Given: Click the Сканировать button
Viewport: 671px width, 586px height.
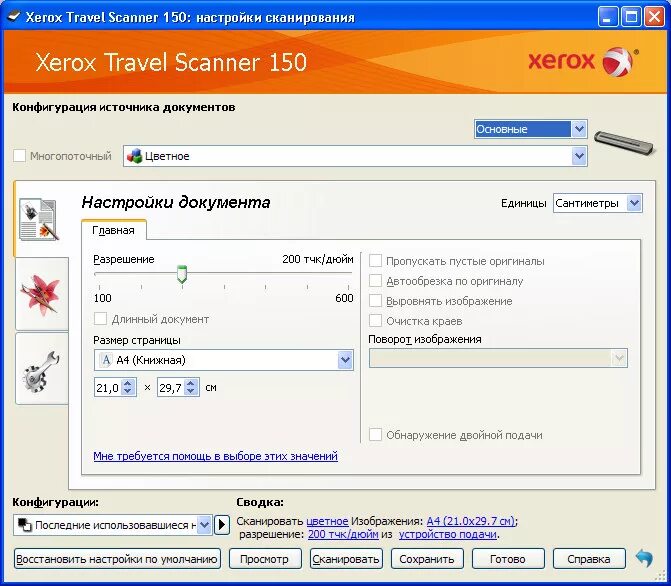Looking at the screenshot, I should (346, 559).
